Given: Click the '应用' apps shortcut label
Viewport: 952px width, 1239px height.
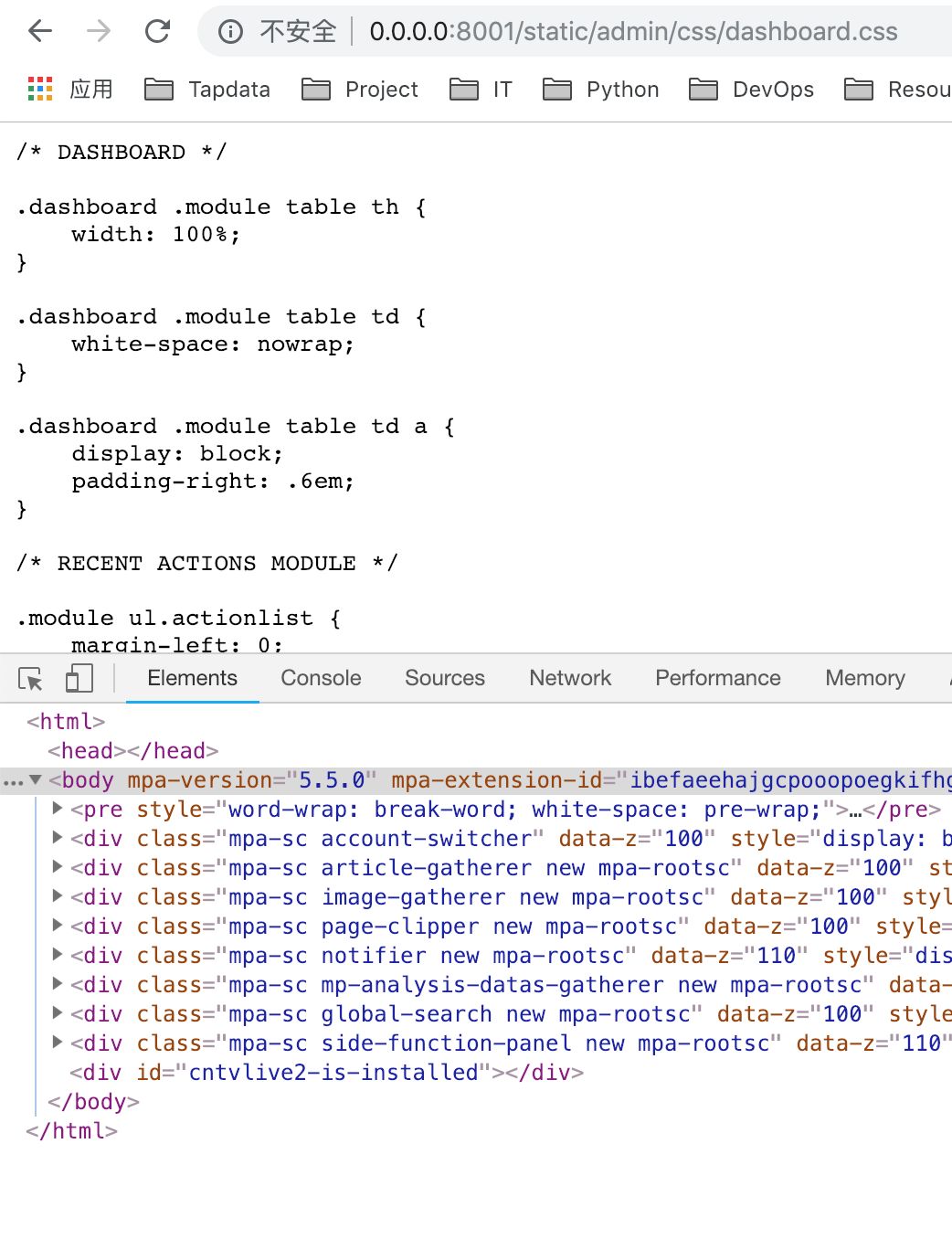Looking at the screenshot, I should pyautogui.click(x=91, y=90).
